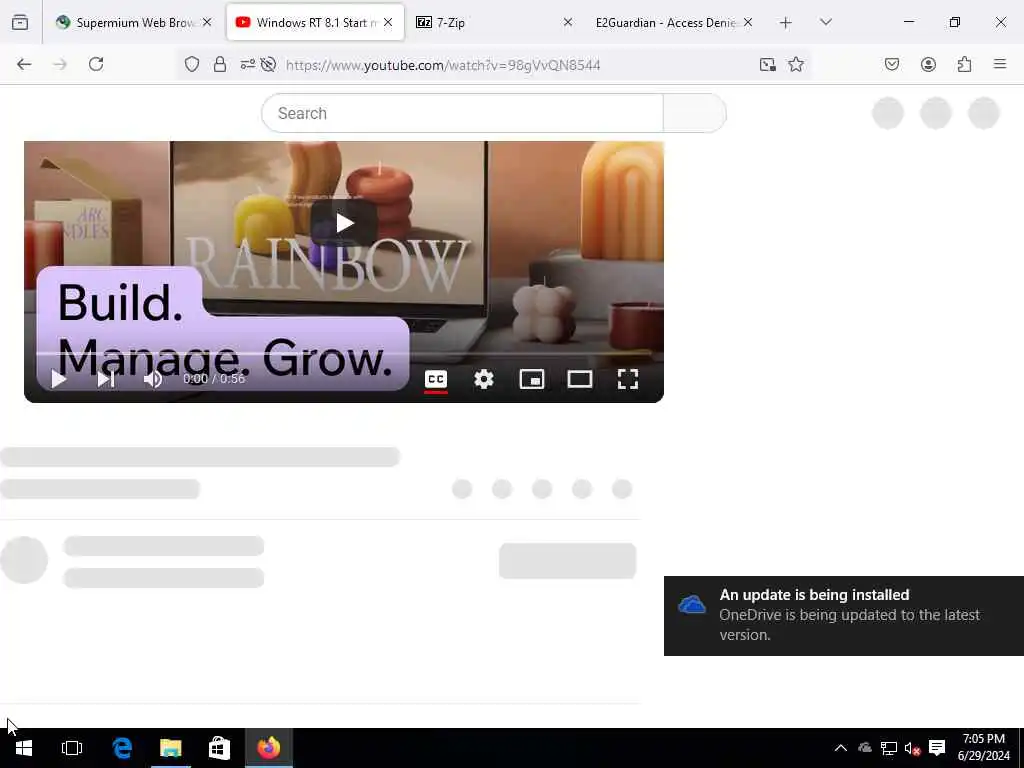
Task: Switch to the E2Guardian Access Denied tab
Action: [675, 23]
